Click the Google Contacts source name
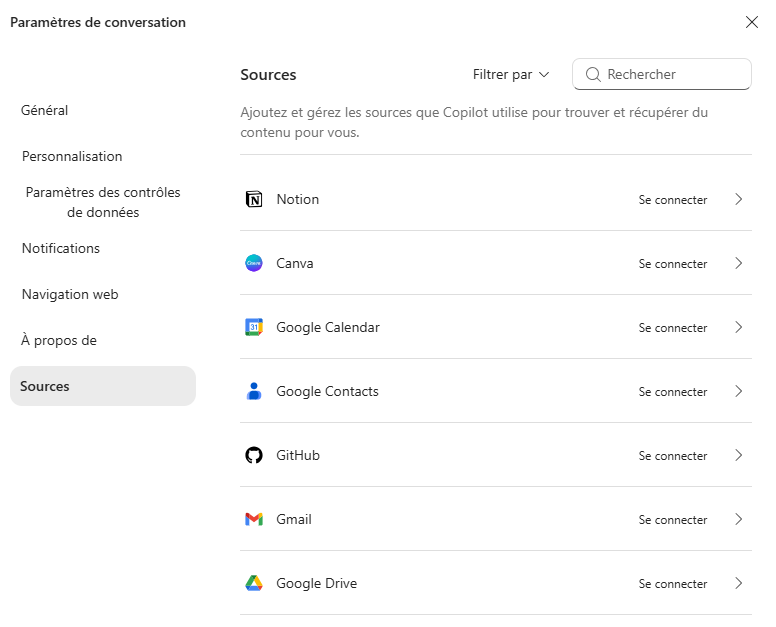The height and width of the screenshot is (627, 776). [327, 391]
